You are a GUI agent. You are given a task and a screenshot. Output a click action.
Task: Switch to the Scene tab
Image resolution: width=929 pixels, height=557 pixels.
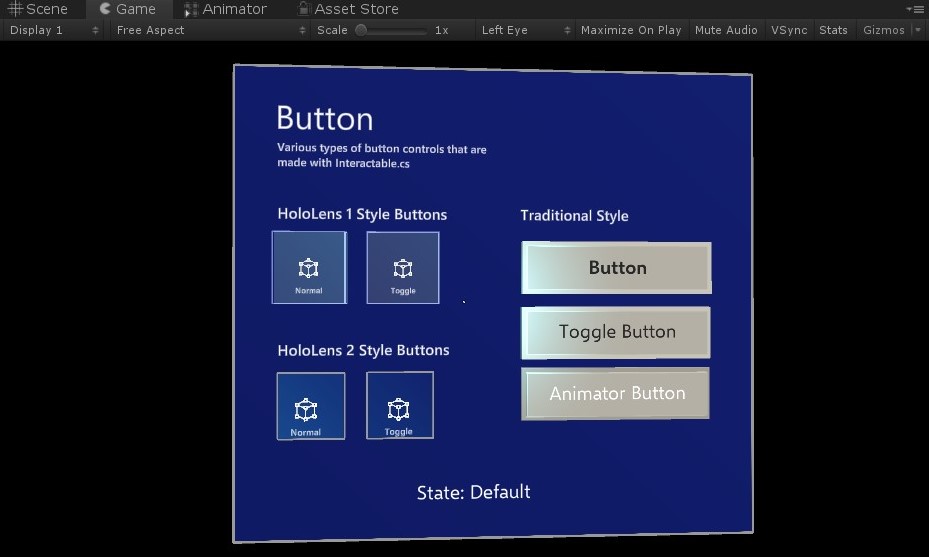pyautogui.click(x=38, y=9)
